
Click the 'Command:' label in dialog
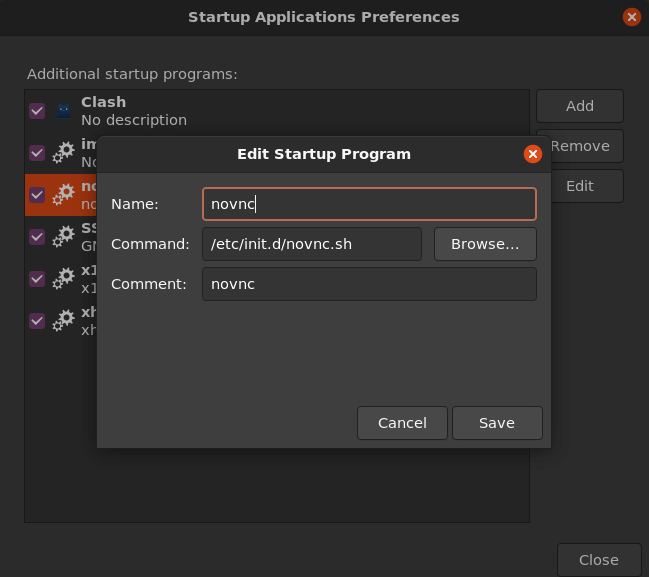click(x=150, y=244)
